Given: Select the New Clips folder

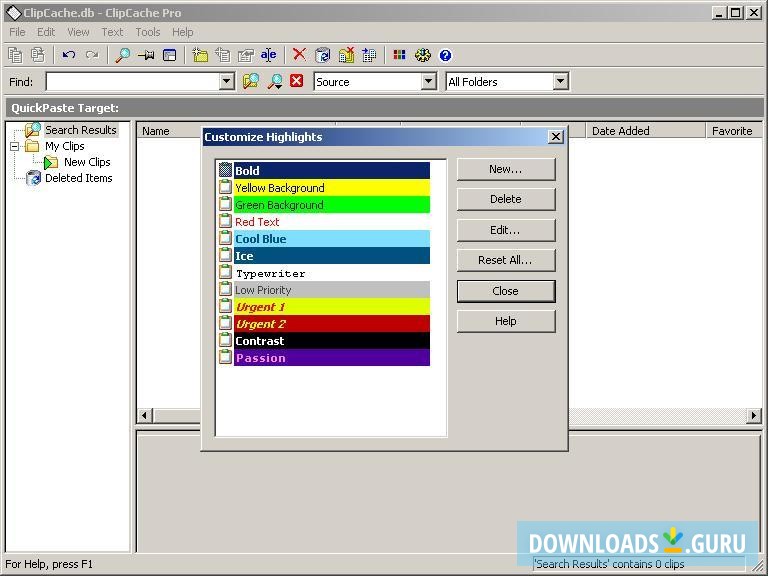Looking at the screenshot, I should pos(87,162).
